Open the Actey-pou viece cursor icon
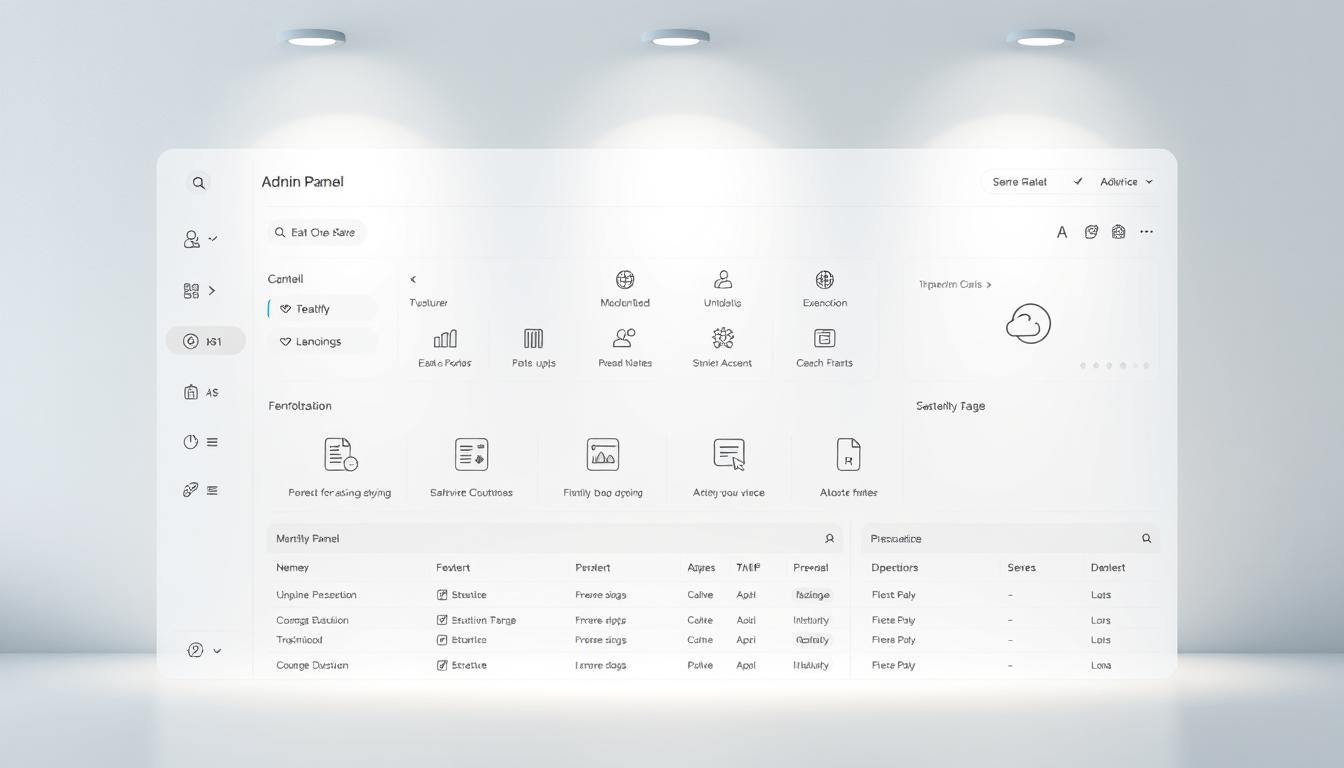 [729, 454]
